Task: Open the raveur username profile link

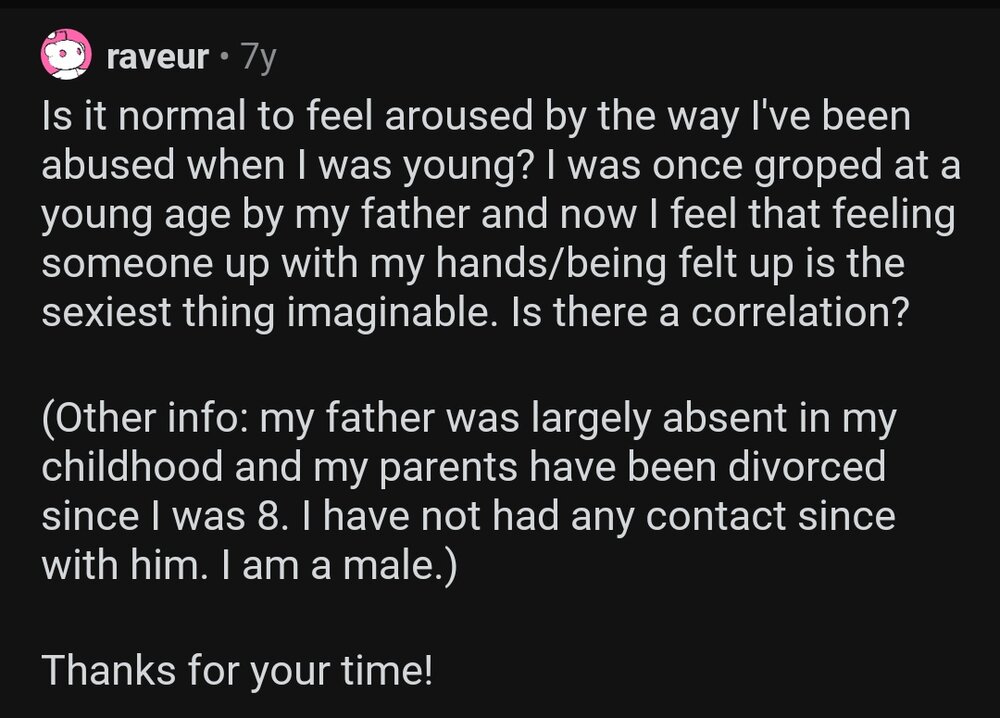Action: pos(156,58)
